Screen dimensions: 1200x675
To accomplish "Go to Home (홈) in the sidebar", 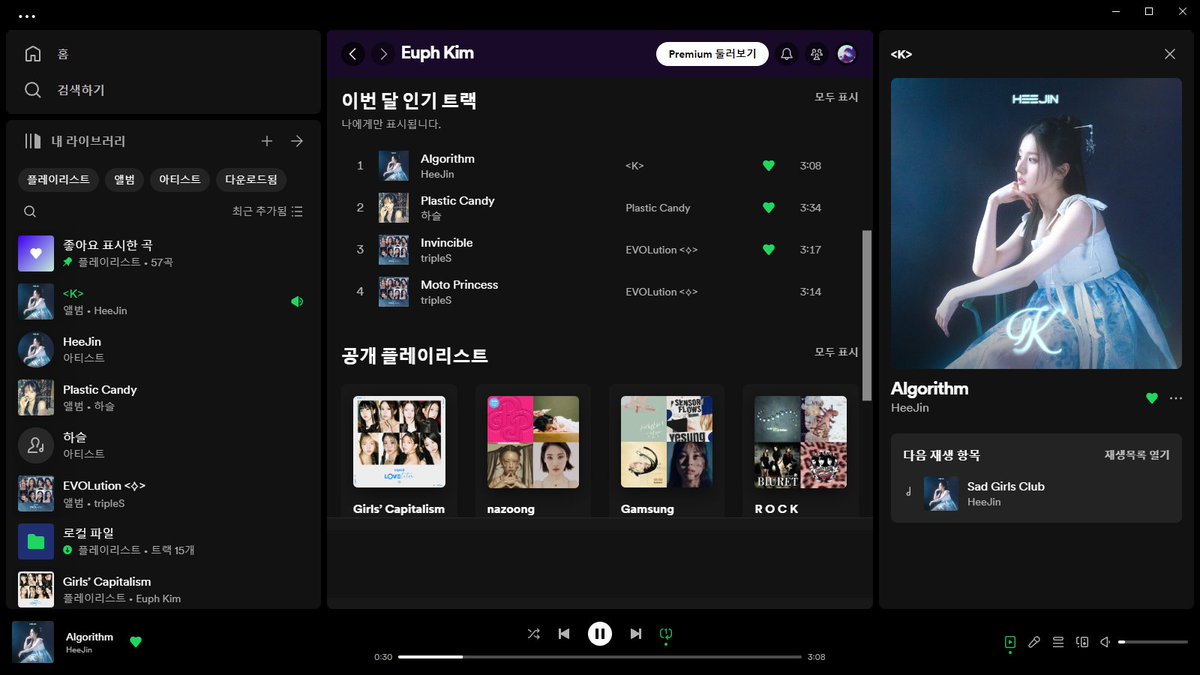I will click(47, 54).
